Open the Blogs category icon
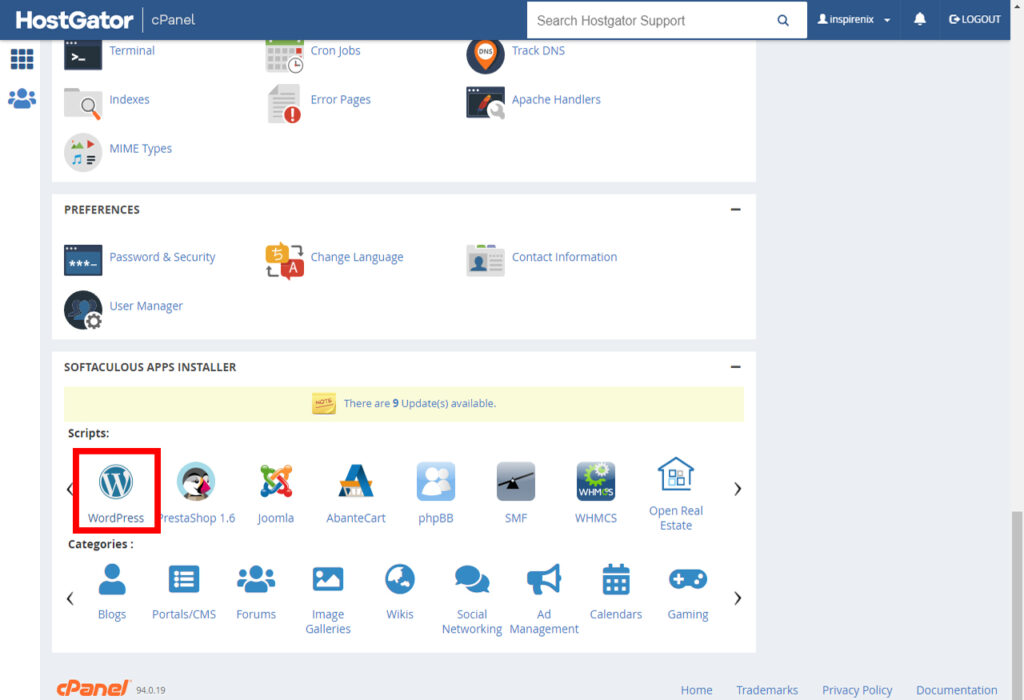This screenshot has width=1024, height=700. [112, 579]
